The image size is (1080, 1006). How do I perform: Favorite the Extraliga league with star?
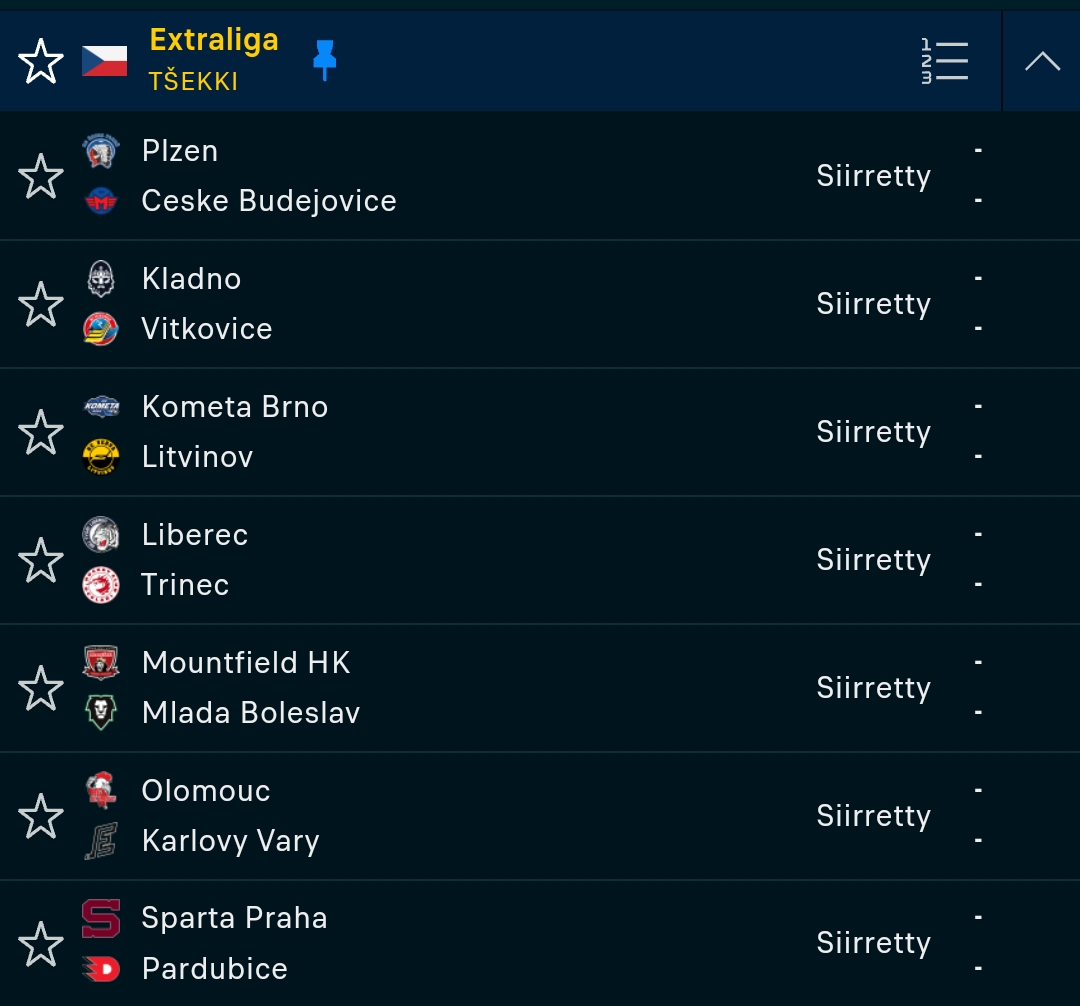tap(41, 61)
